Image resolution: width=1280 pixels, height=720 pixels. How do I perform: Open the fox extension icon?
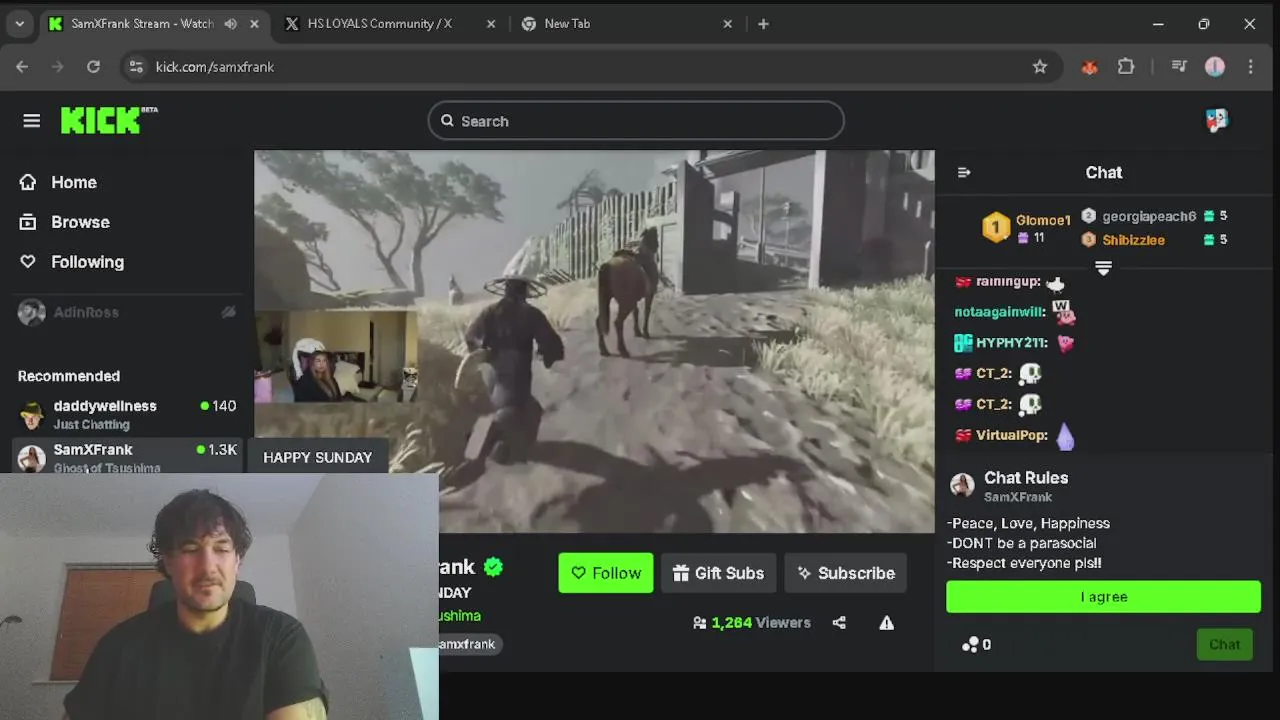(x=1089, y=67)
